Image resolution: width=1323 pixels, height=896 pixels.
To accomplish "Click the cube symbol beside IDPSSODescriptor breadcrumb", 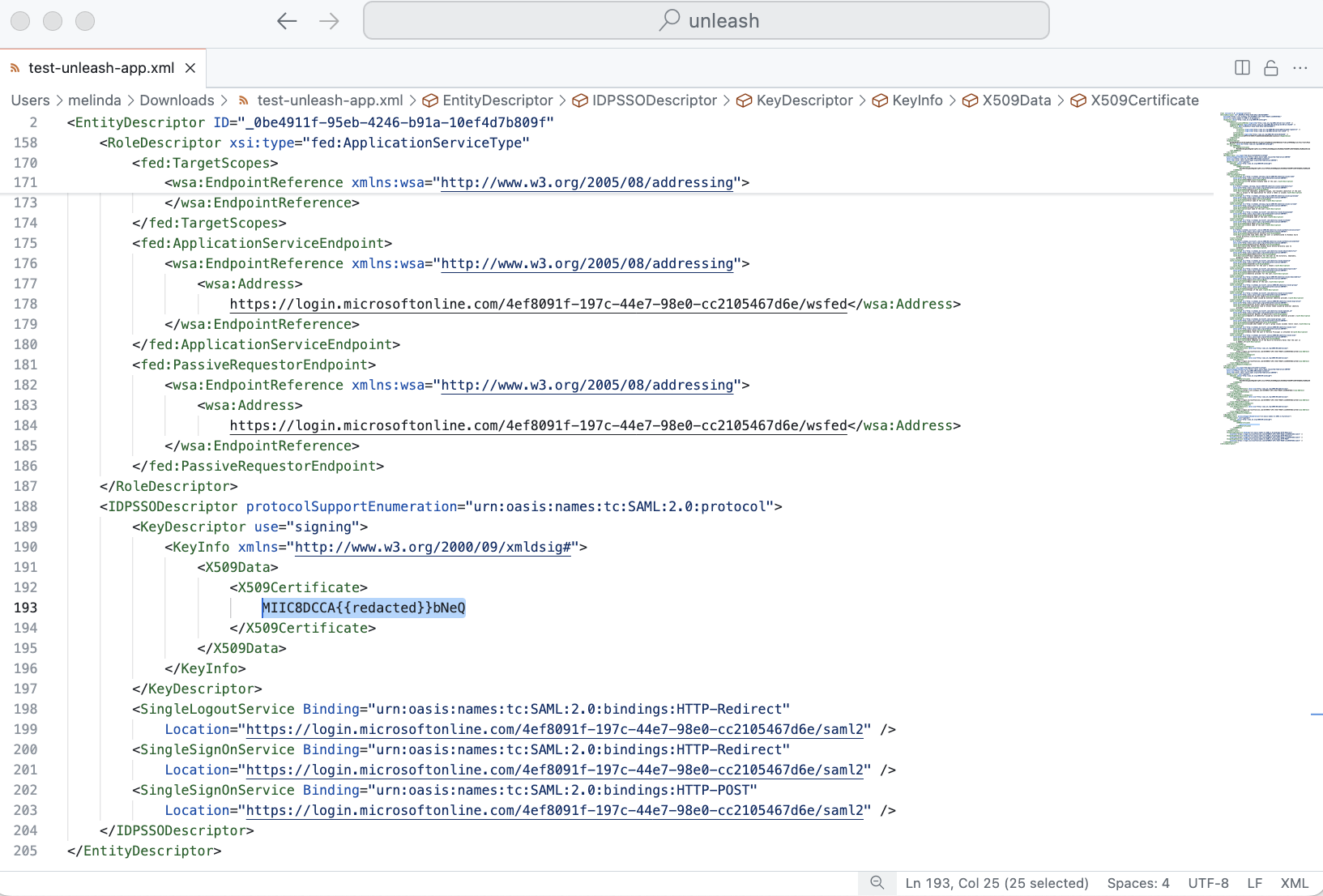I will (579, 100).
